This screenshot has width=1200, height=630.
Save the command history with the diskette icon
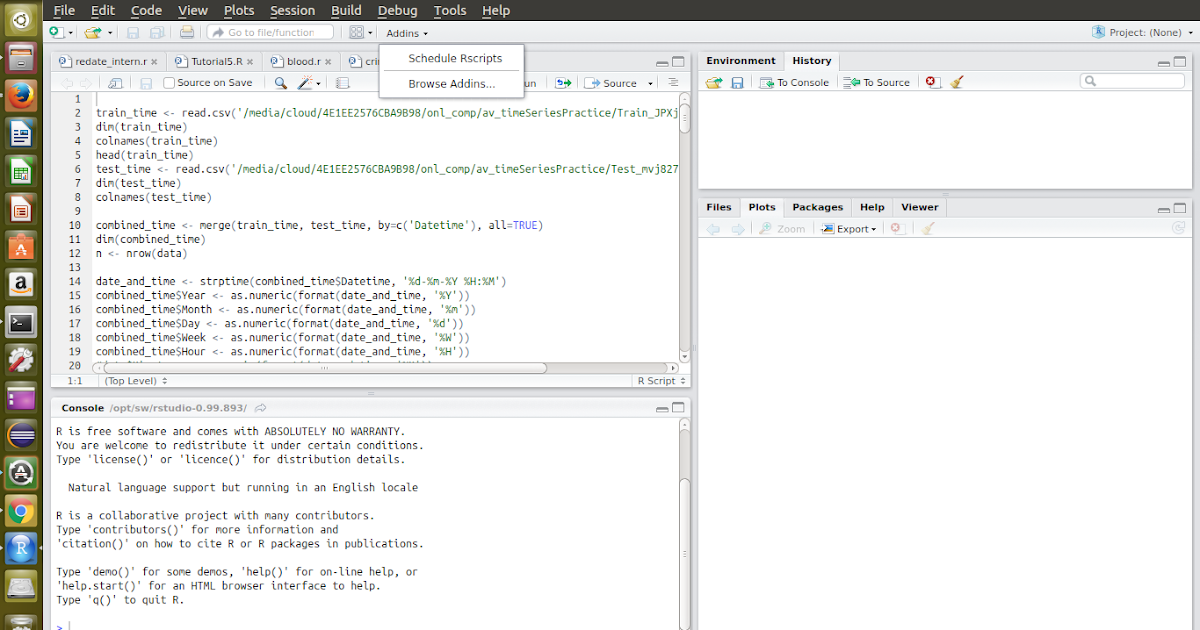pos(737,81)
